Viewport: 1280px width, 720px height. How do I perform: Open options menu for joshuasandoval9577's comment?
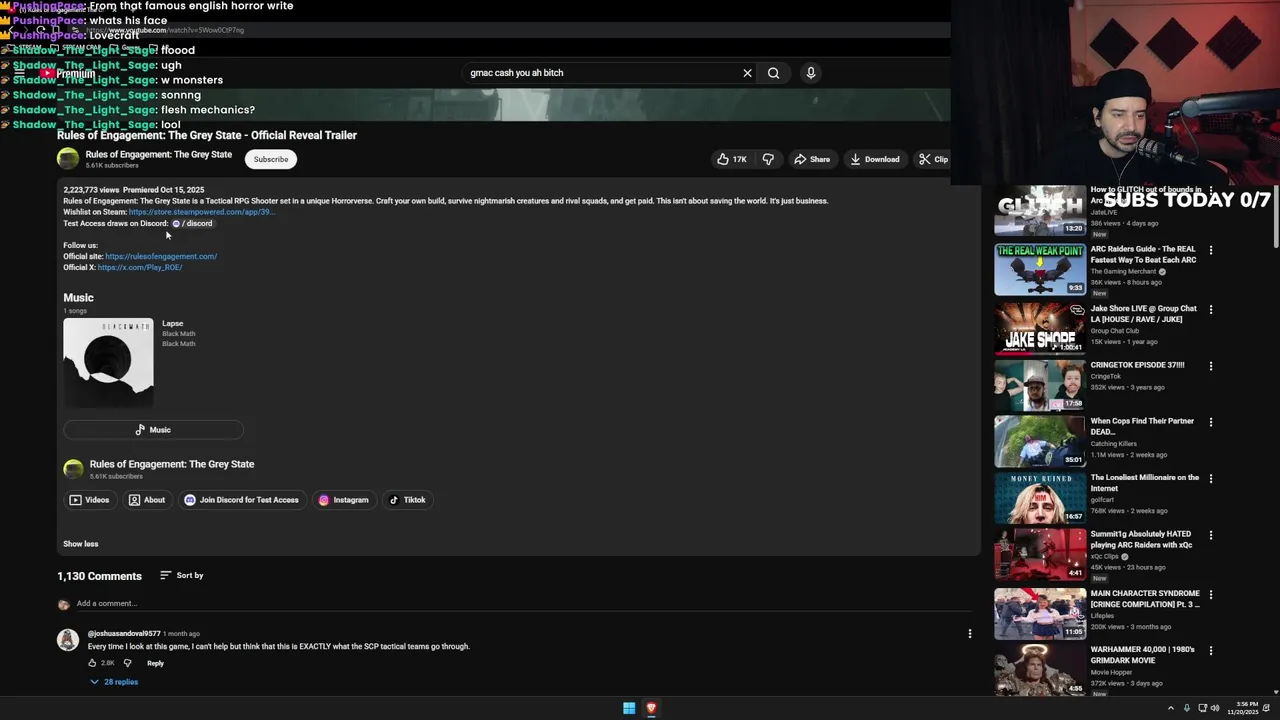[x=969, y=633]
